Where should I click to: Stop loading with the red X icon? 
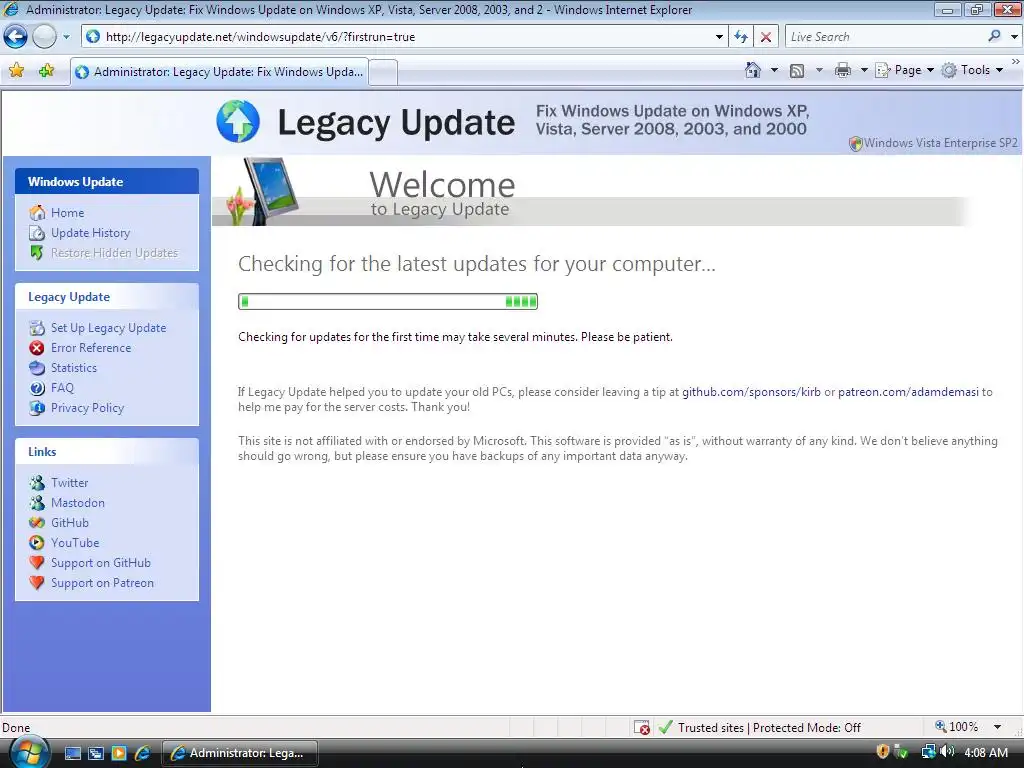pos(765,37)
